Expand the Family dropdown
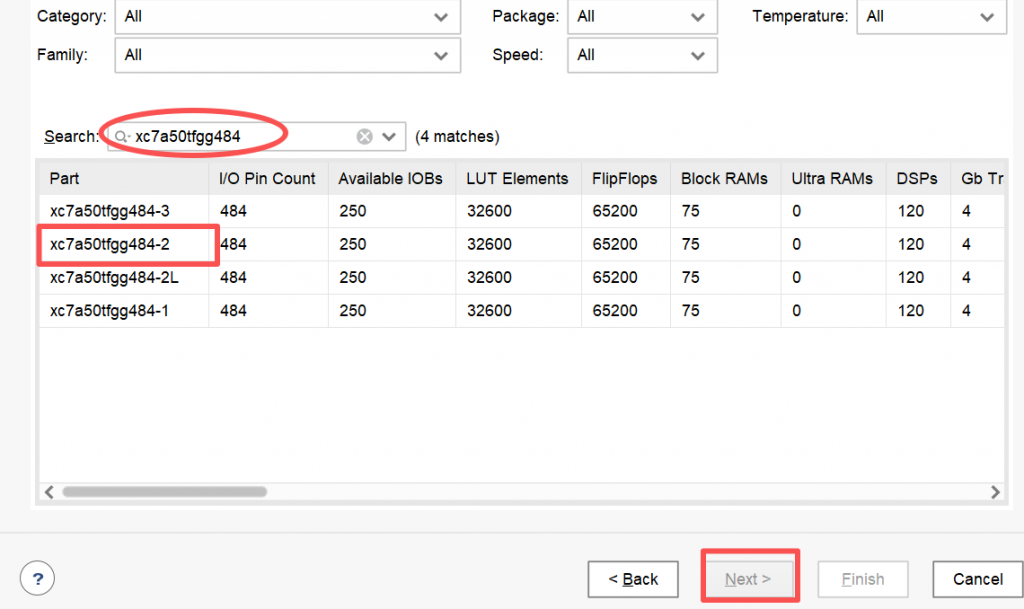 [x=287, y=55]
